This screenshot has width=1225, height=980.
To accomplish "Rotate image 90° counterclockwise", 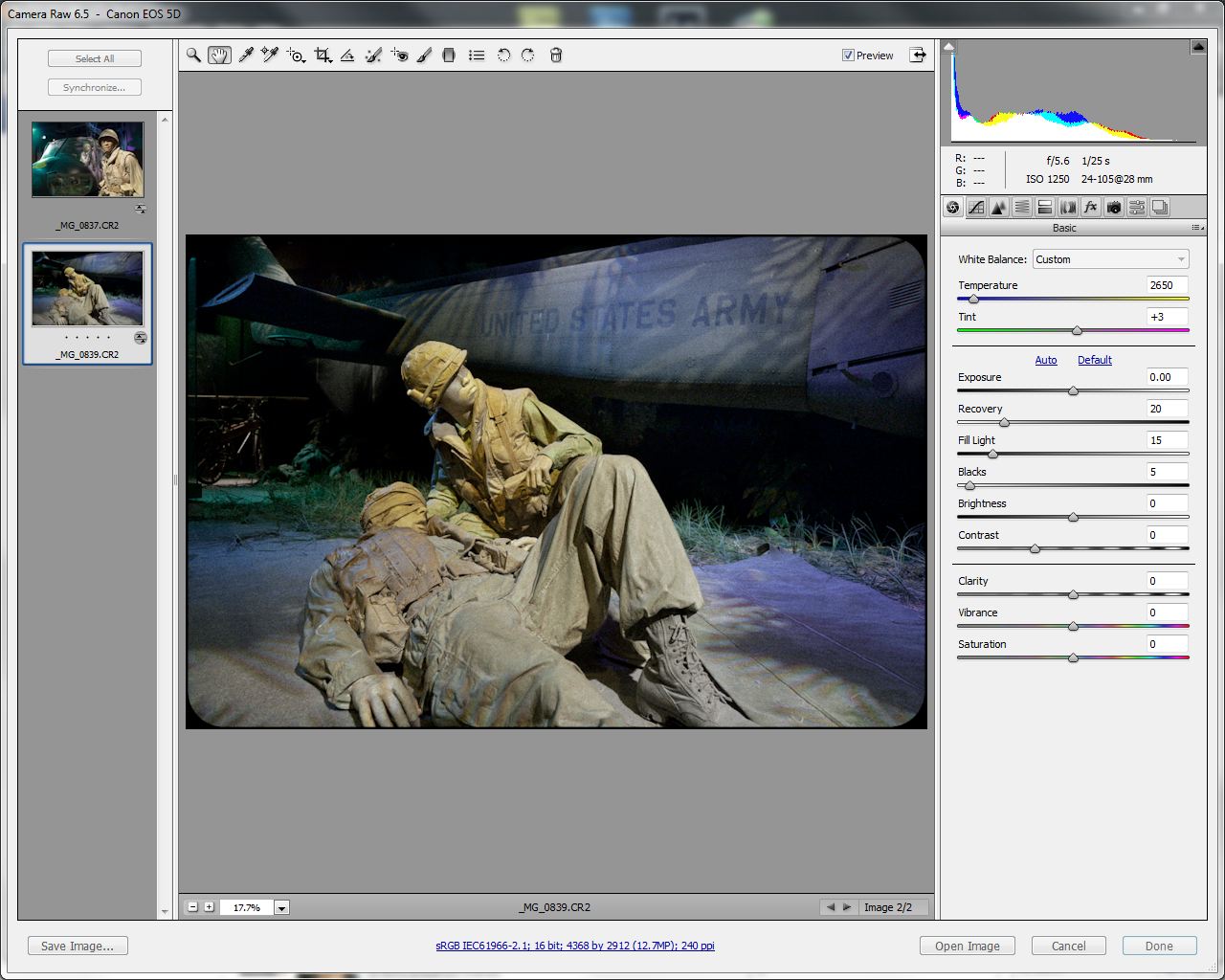I will (503, 56).
